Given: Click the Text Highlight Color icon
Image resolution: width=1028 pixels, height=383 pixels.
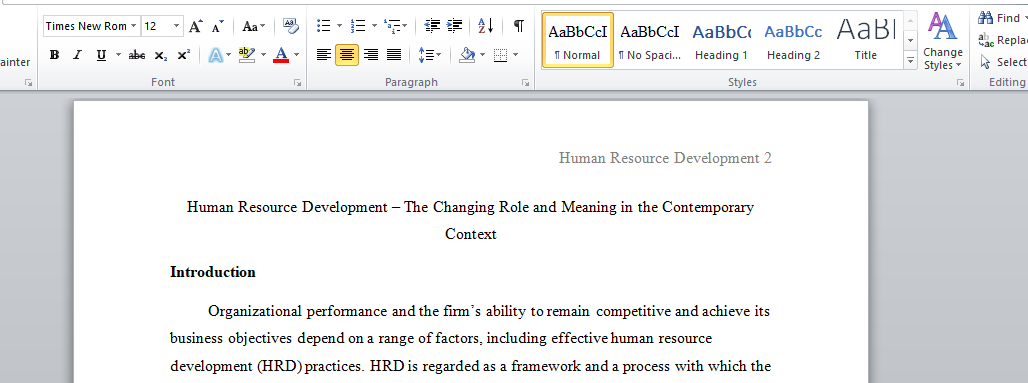Looking at the screenshot, I should (247, 55).
